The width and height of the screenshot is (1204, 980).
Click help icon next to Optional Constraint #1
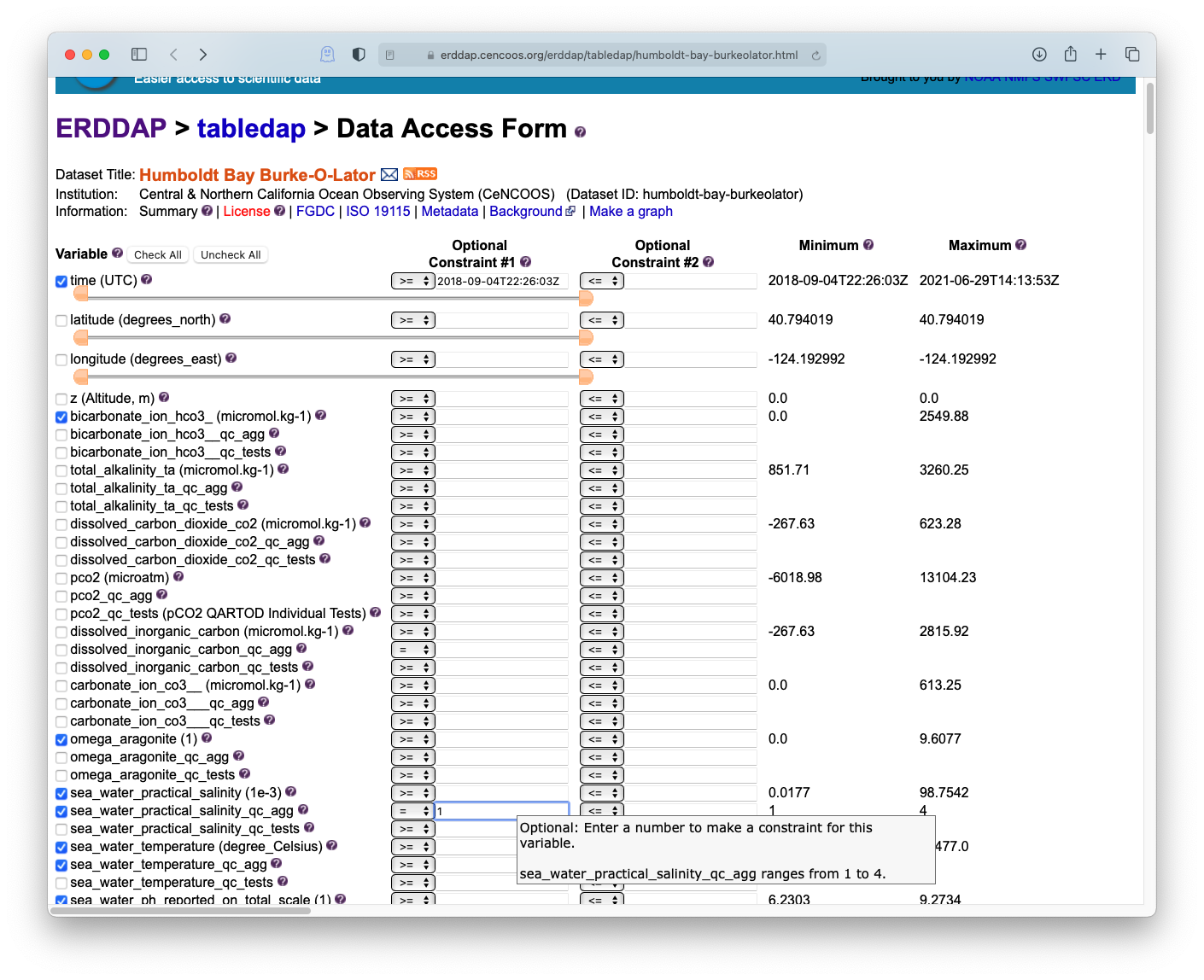click(525, 262)
